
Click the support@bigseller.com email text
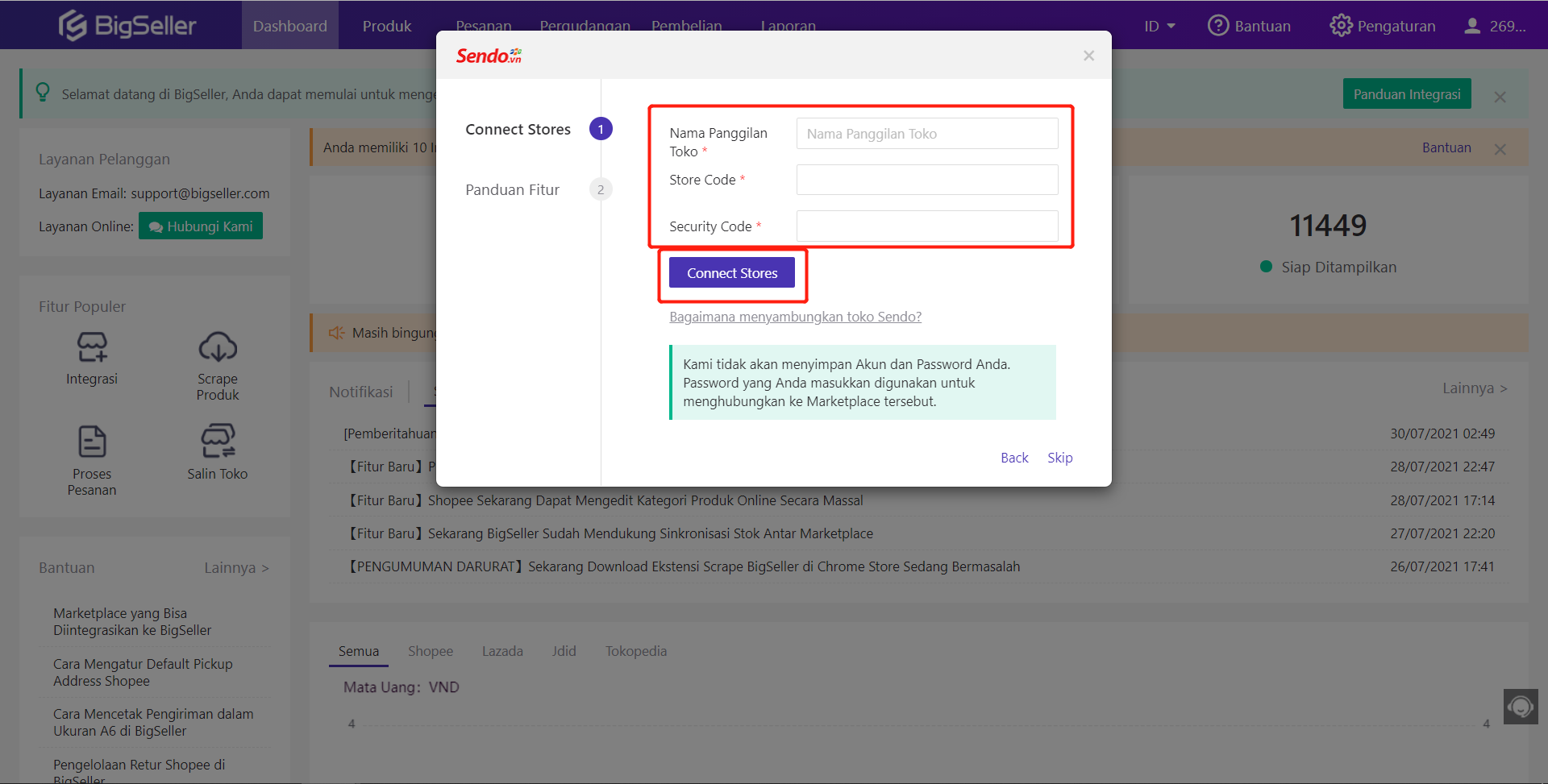click(x=200, y=193)
